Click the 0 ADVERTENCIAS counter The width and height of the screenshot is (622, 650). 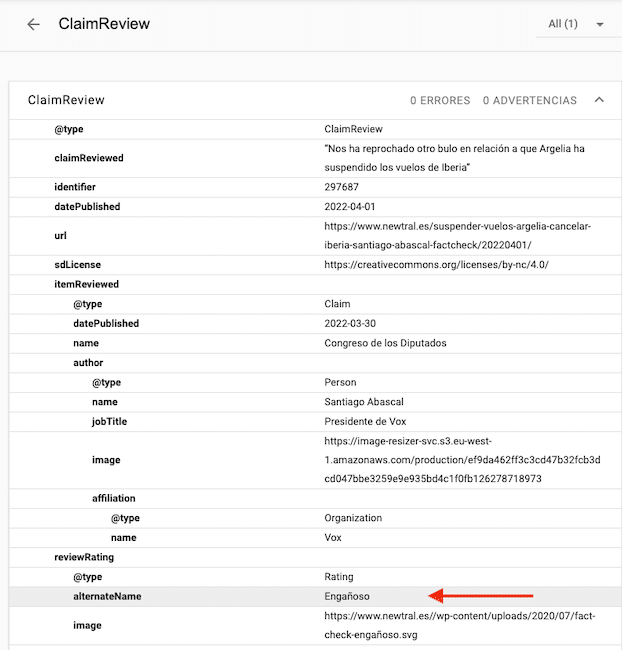pyautogui.click(x=530, y=100)
